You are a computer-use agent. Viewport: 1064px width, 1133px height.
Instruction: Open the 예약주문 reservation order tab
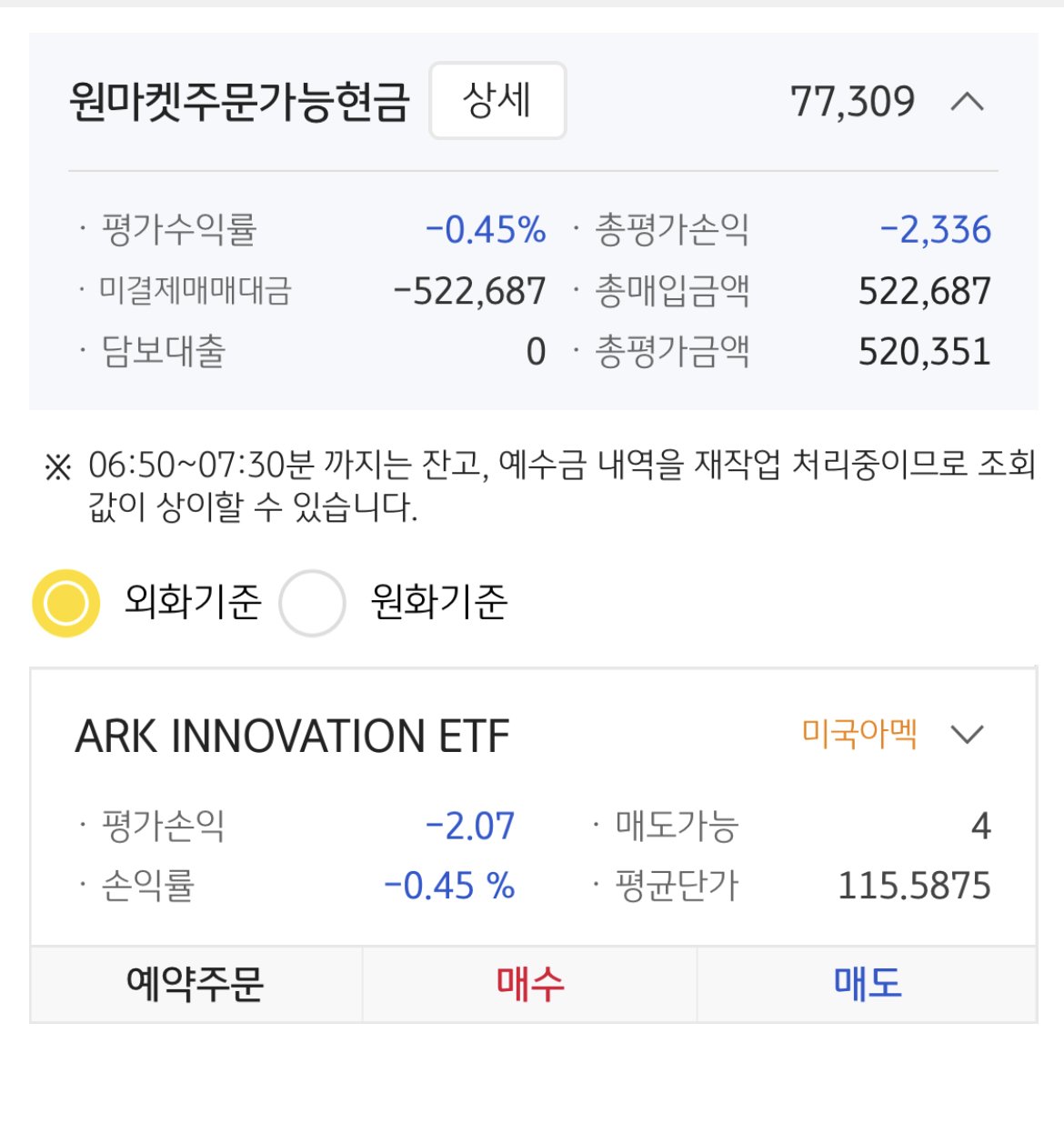[196, 984]
